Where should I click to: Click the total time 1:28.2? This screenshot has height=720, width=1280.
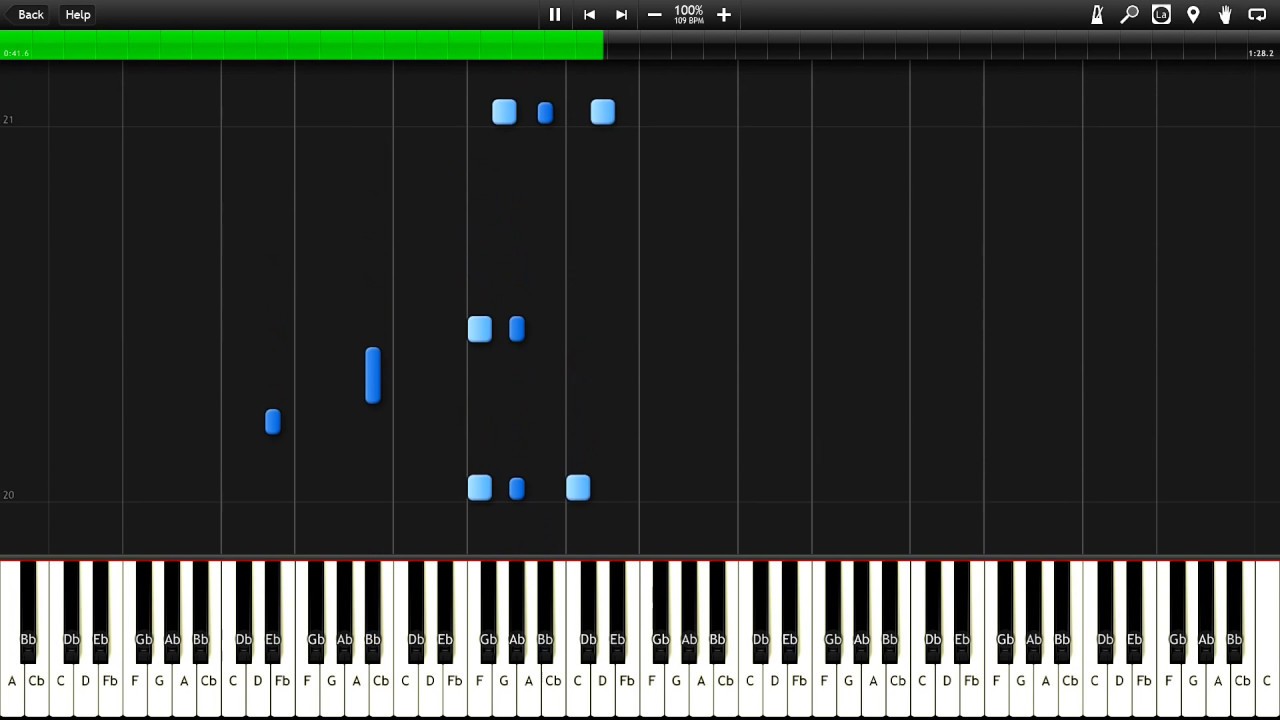click(1261, 53)
